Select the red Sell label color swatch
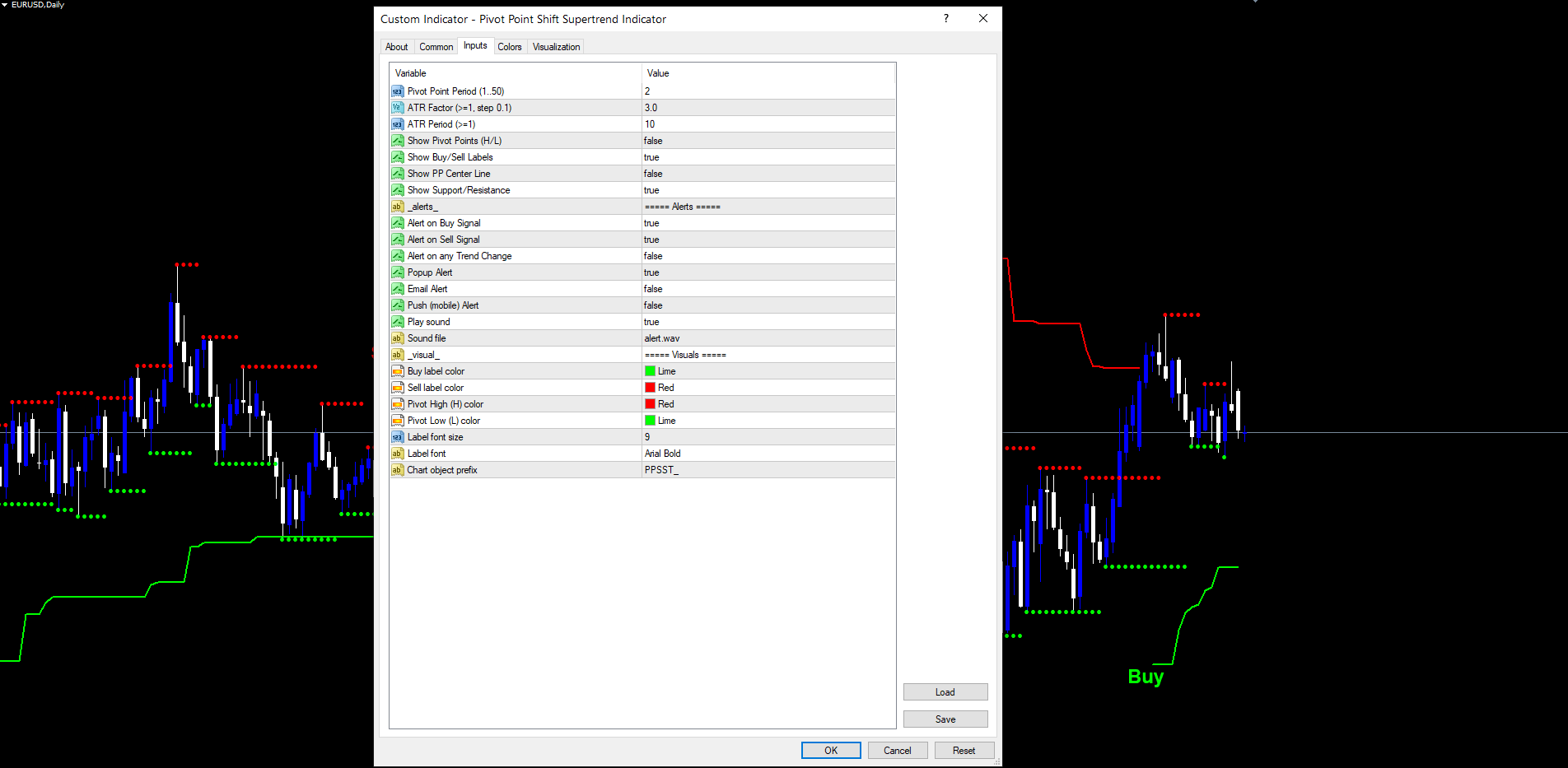Image resolution: width=1568 pixels, height=768 pixels. 650,388
